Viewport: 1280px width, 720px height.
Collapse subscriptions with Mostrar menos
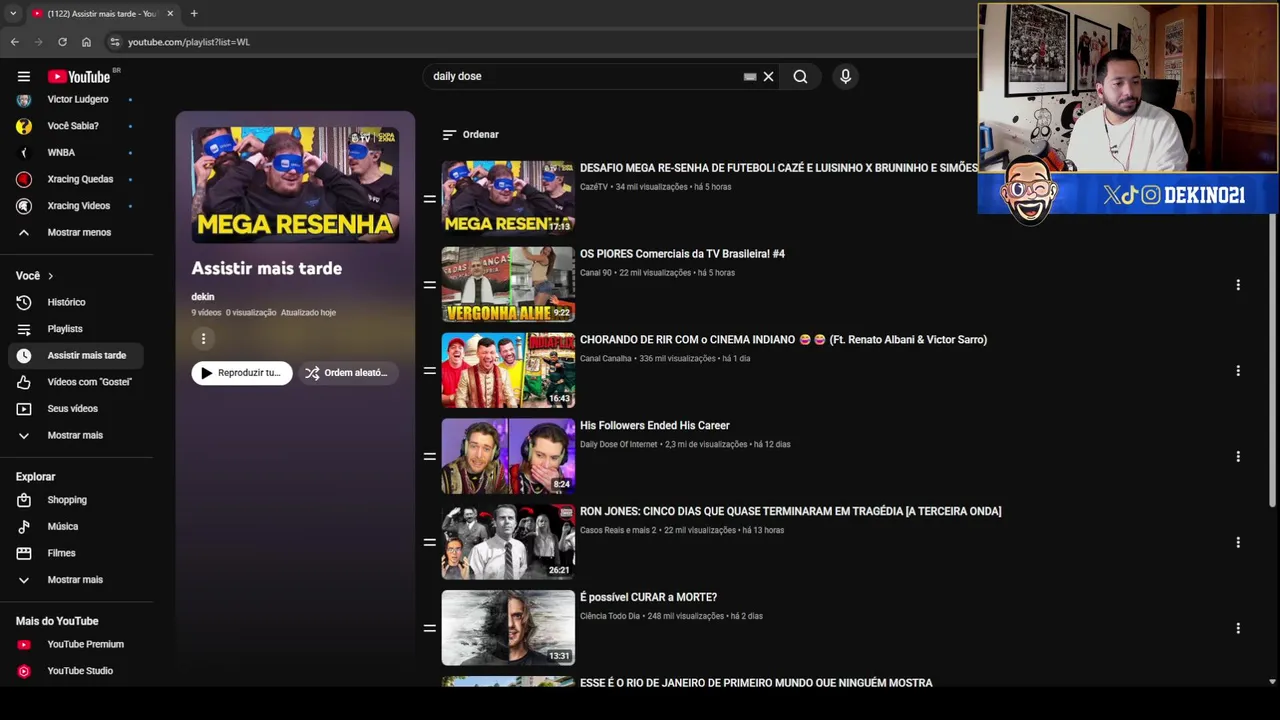click(75, 232)
